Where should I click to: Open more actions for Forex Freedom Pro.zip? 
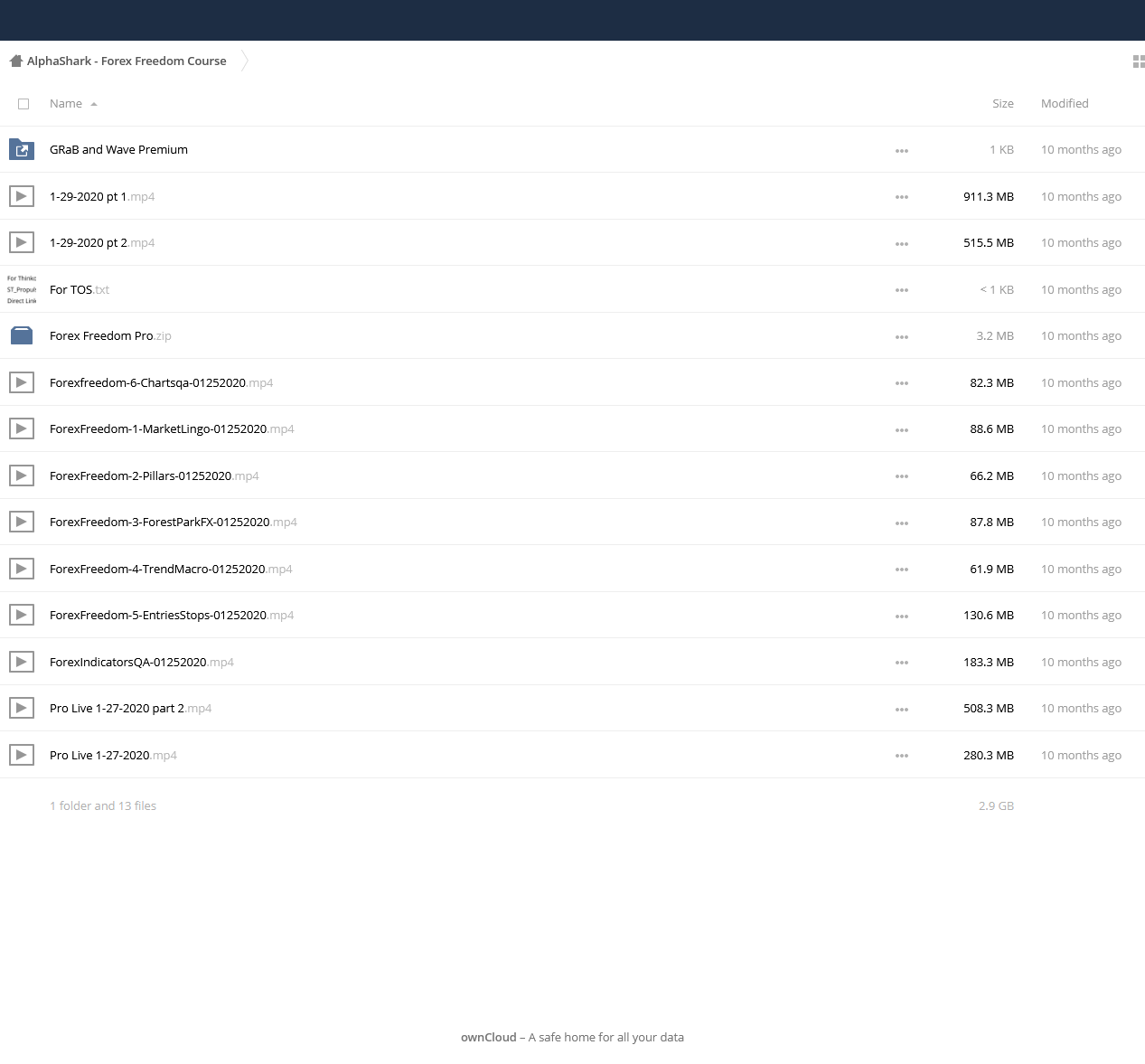902,337
